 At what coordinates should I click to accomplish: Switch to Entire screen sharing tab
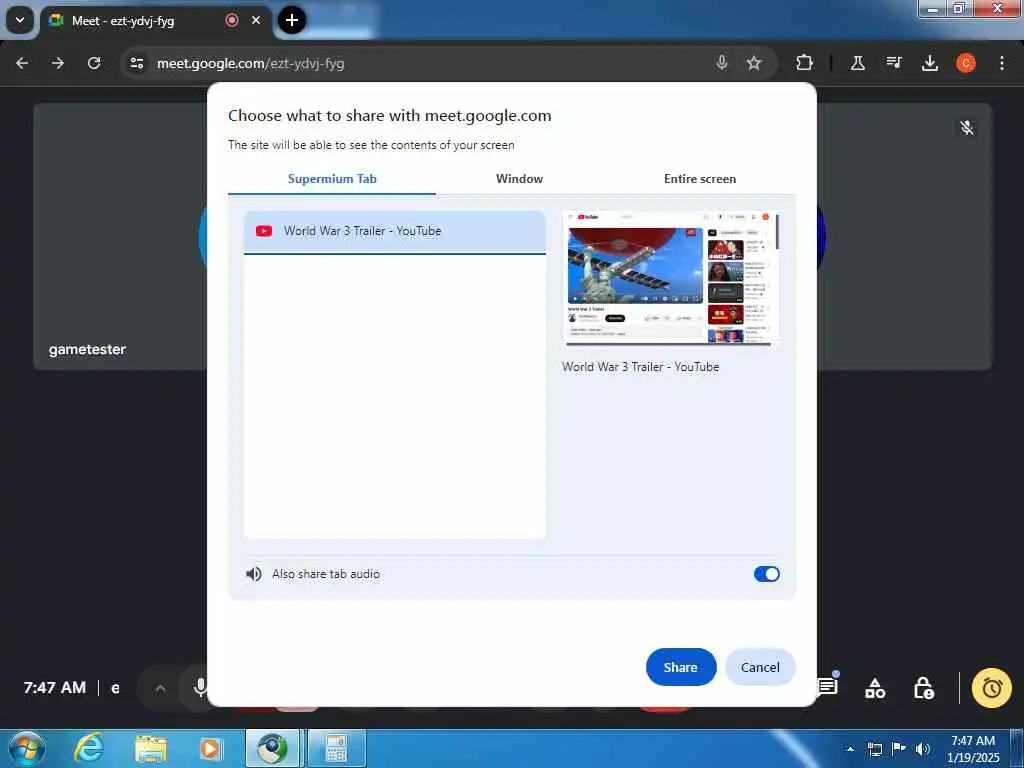(699, 179)
